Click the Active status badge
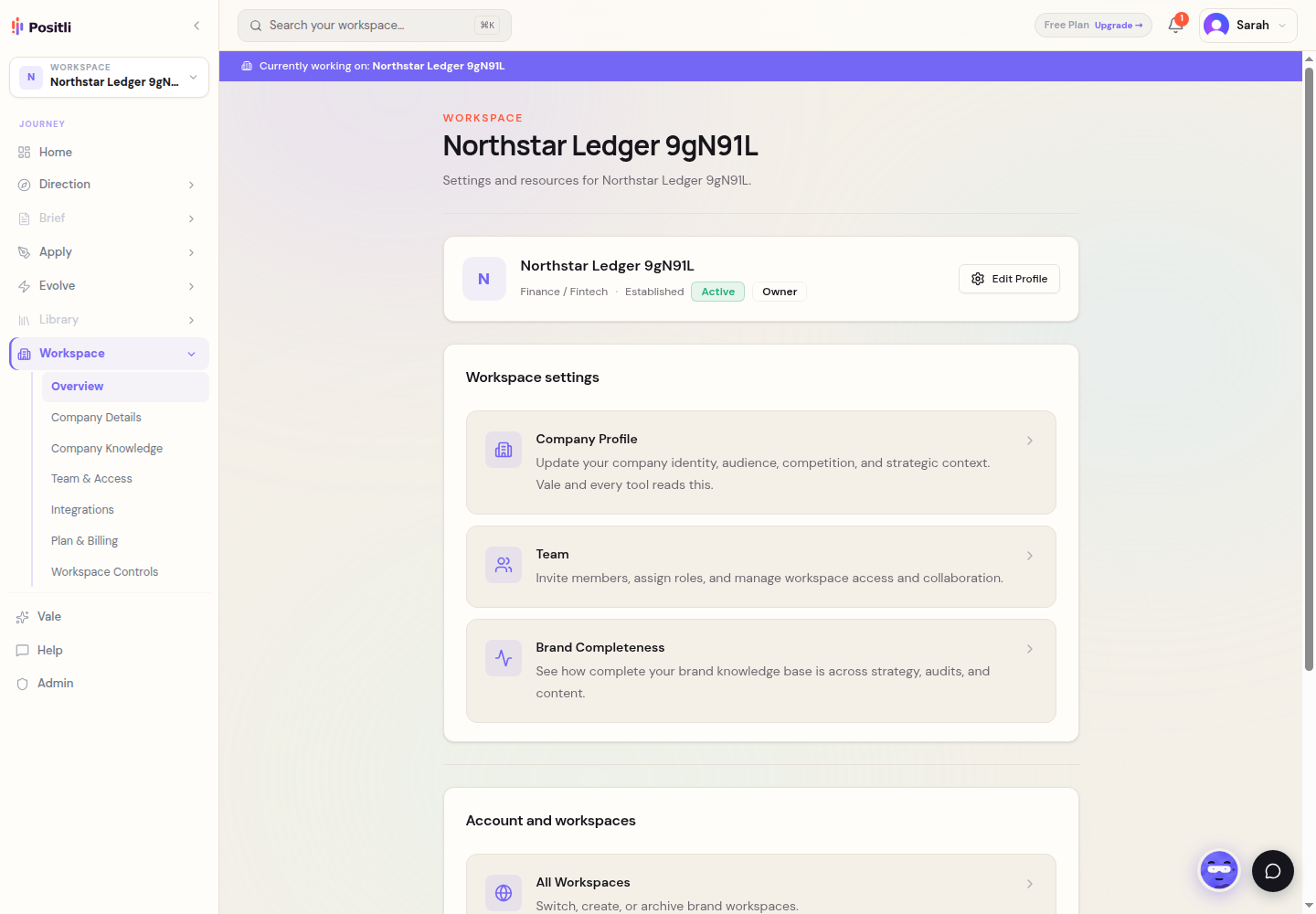Screen dimensions: 1316x914 pyautogui.click(x=718, y=292)
